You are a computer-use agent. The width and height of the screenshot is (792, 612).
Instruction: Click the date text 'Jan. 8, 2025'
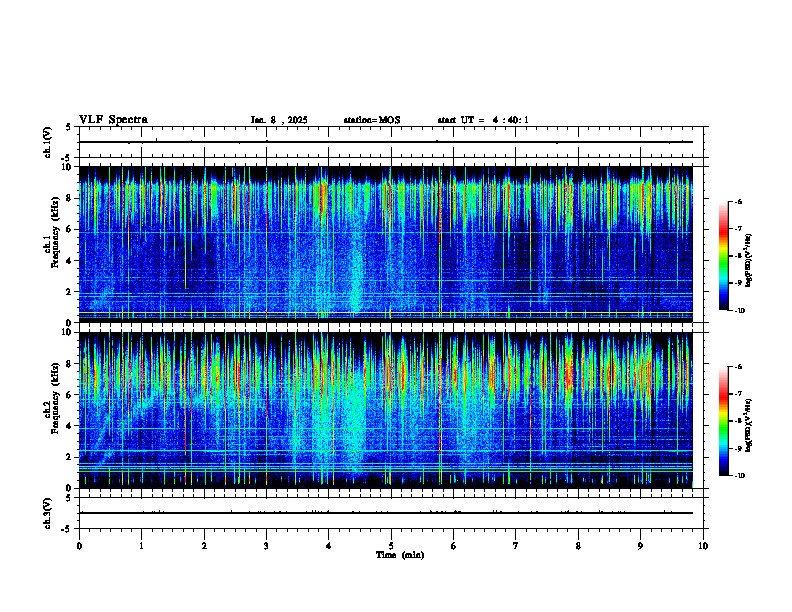[279, 120]
